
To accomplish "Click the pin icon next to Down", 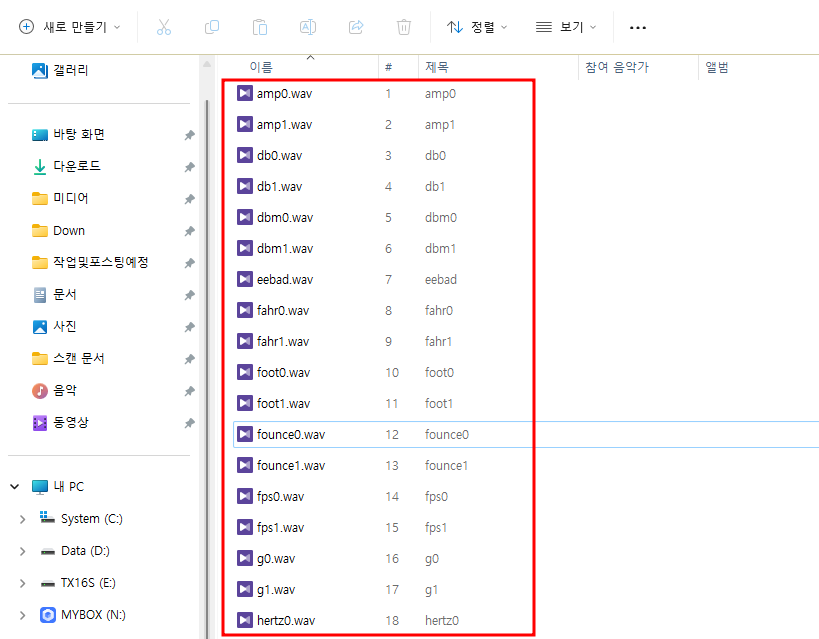I will pyautogui.click(x=190, y=231).
